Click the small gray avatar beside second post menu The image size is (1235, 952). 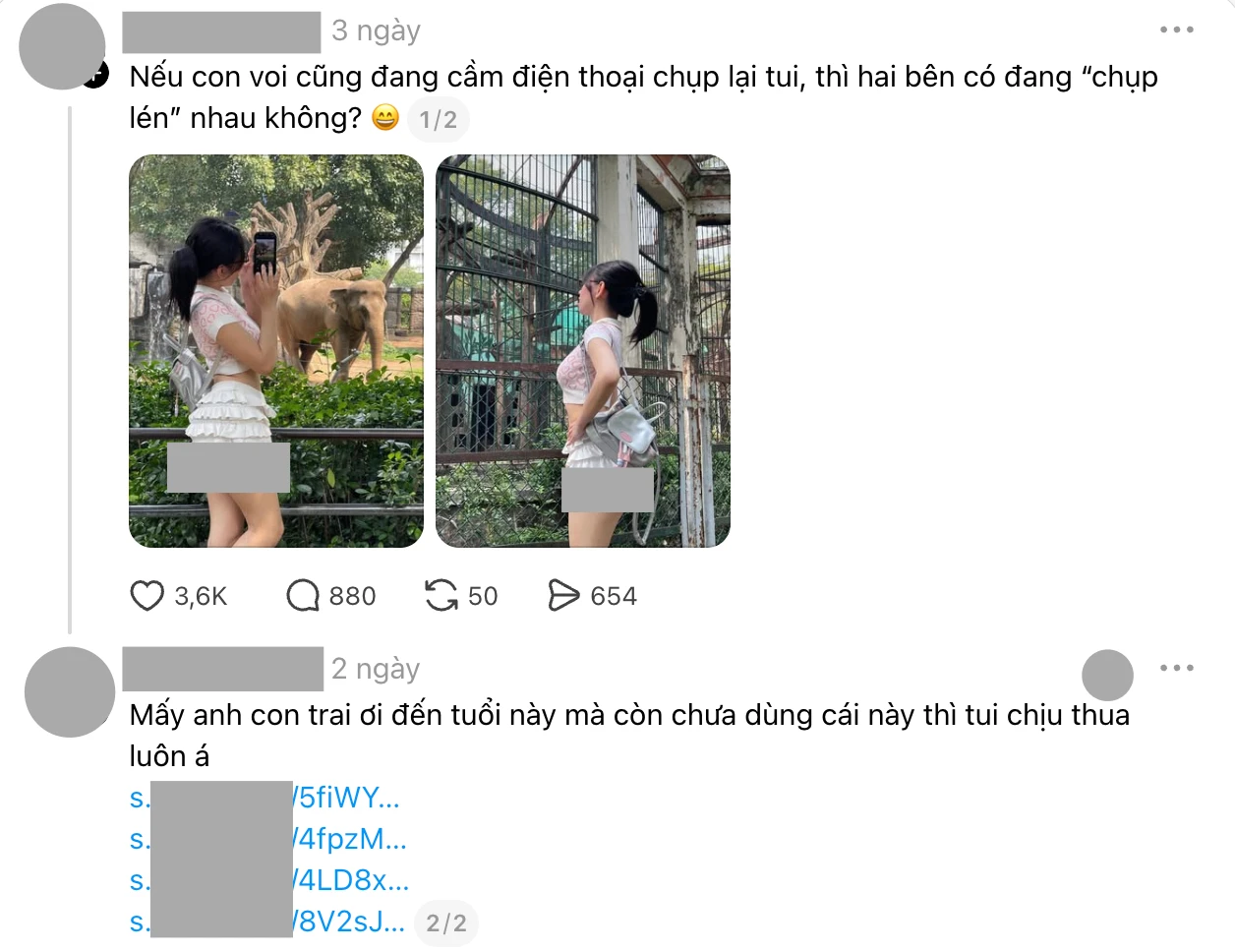tap(1107, 676)
